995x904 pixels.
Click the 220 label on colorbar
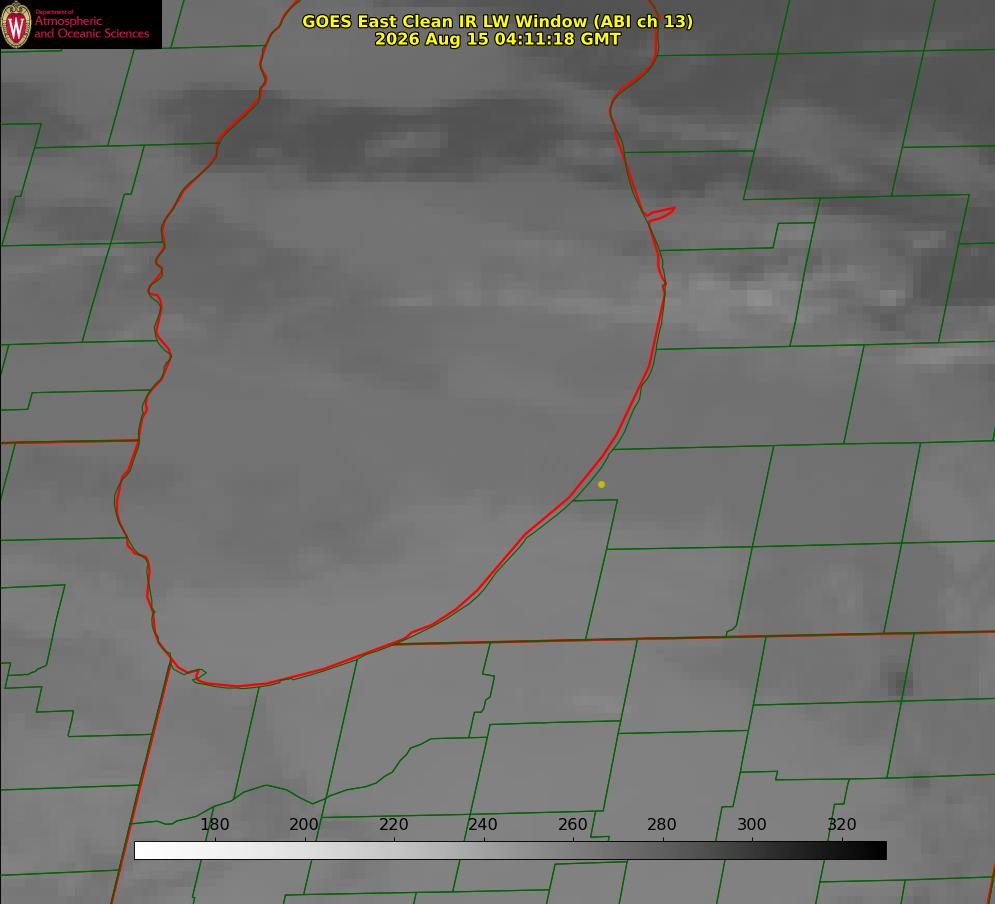[x=393, y=824]
